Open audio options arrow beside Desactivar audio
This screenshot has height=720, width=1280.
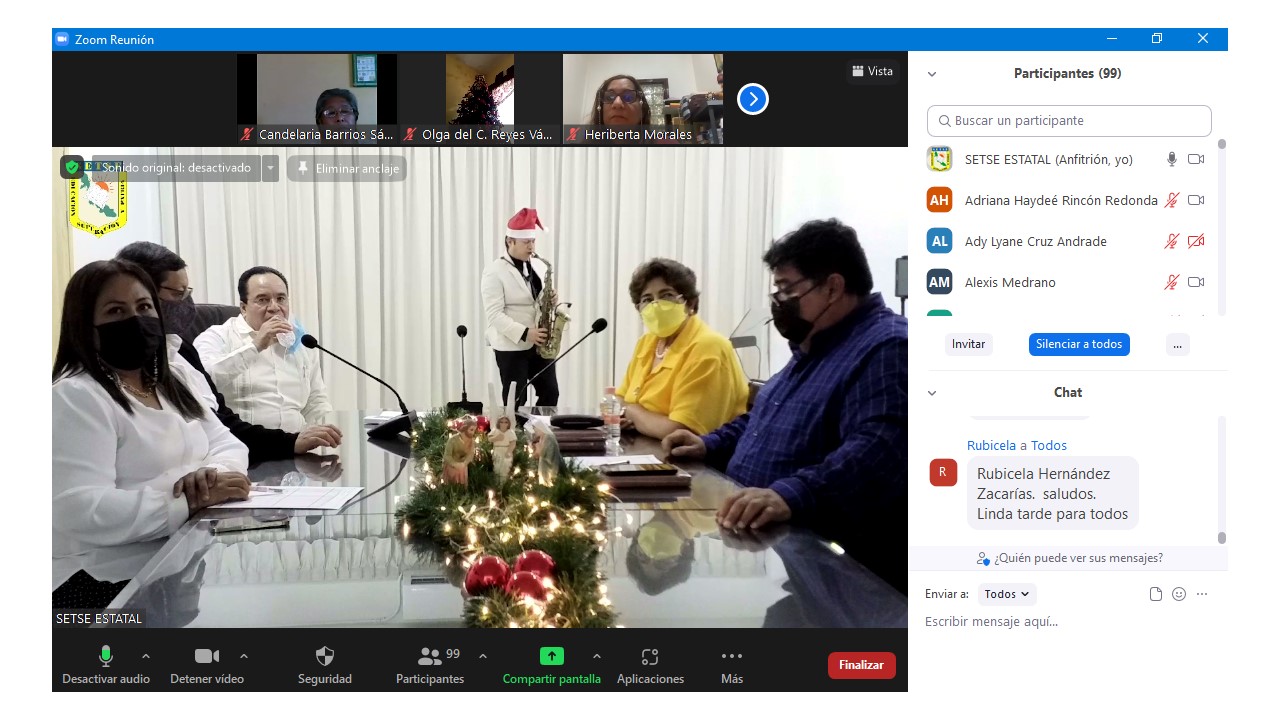(x=146, y=656)
